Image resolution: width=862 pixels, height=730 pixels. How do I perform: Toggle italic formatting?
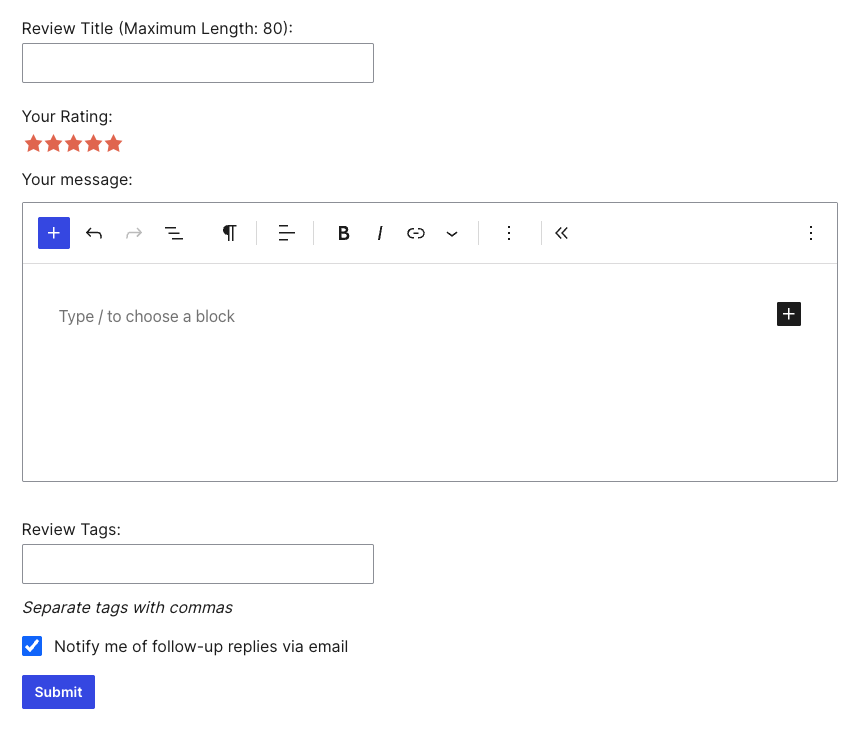point(380,233)
